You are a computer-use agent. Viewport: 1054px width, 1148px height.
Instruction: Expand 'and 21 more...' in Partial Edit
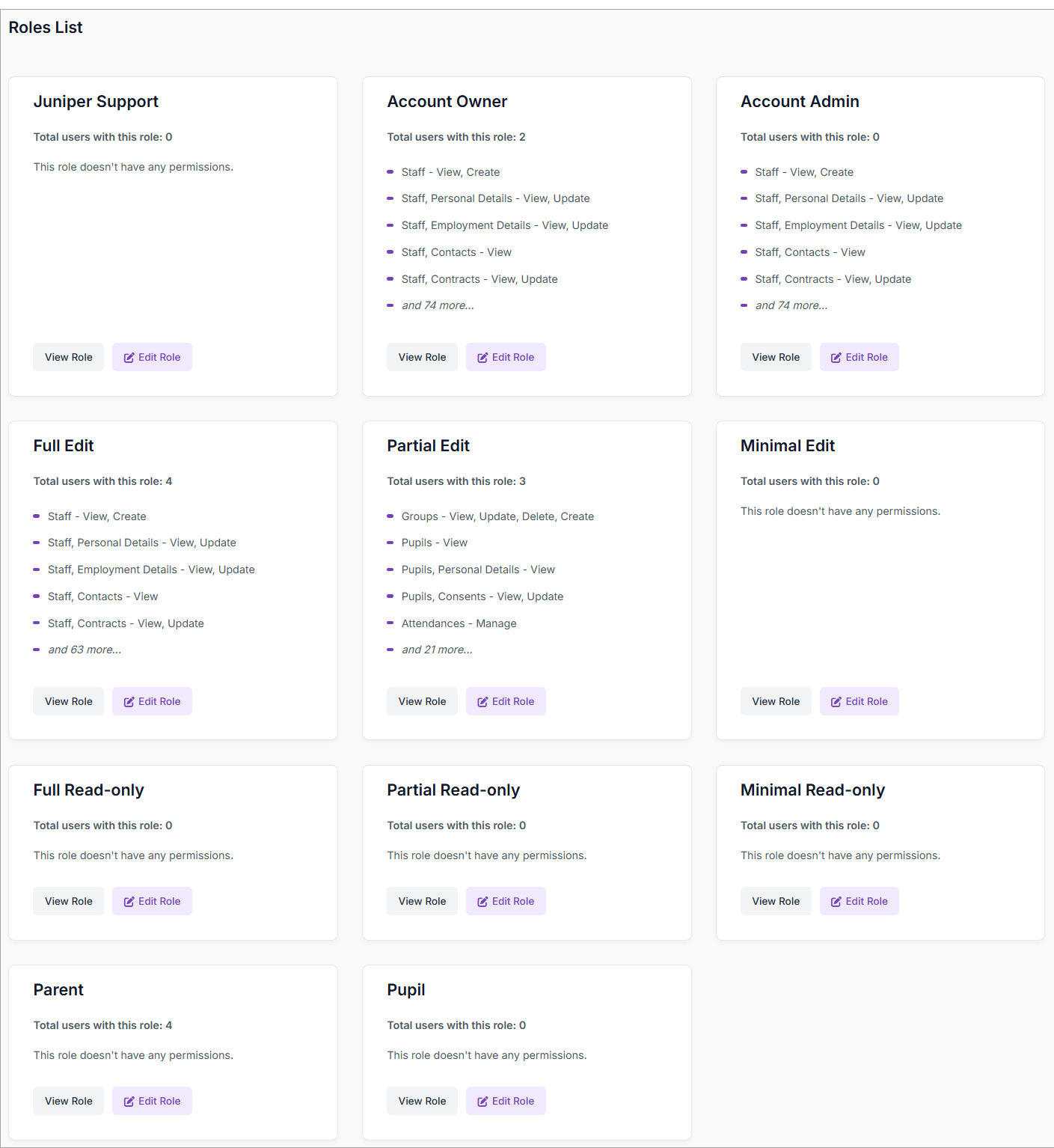coord(437,650)
